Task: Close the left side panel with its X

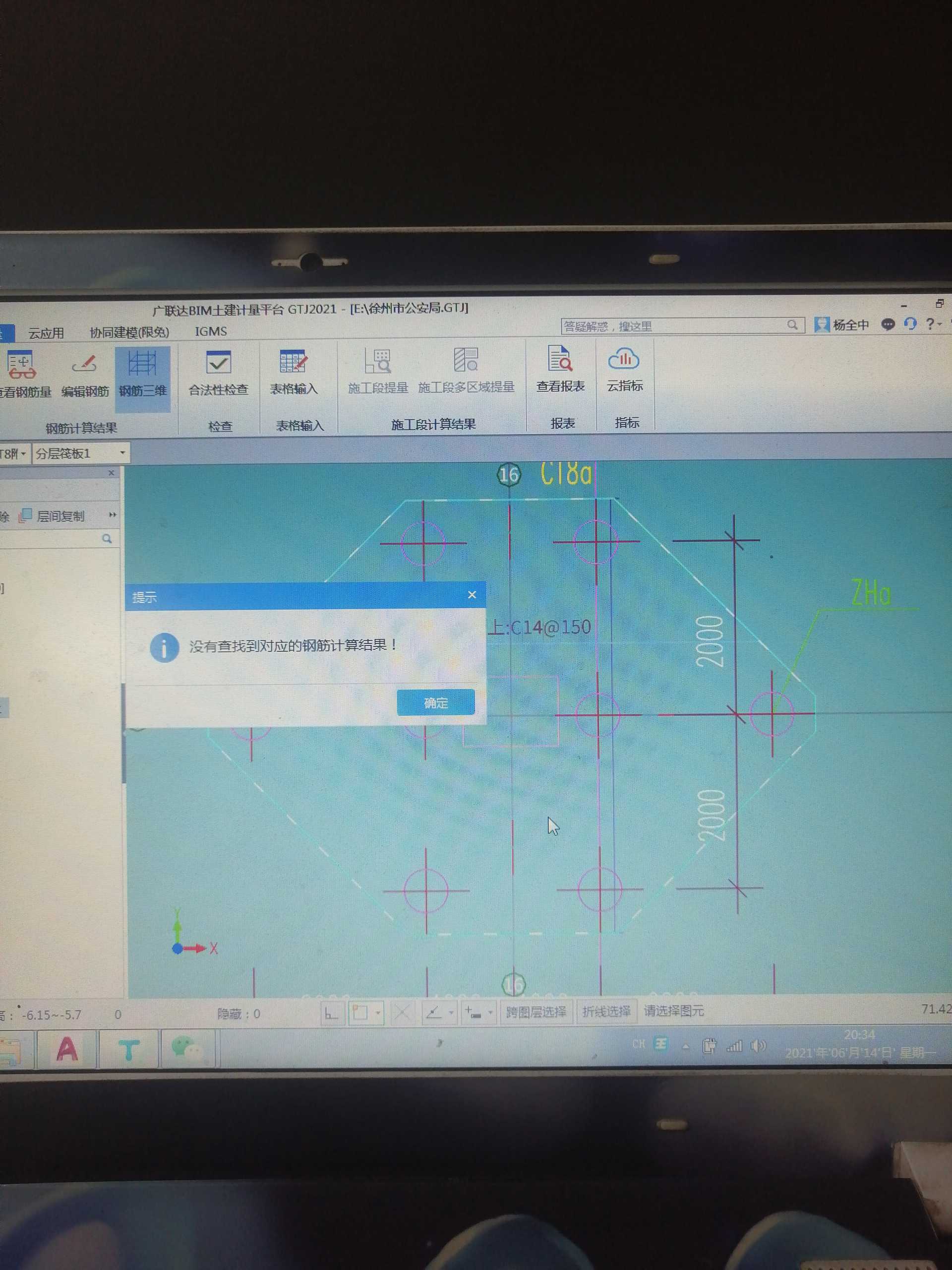Action: click(x=112, y=472)
